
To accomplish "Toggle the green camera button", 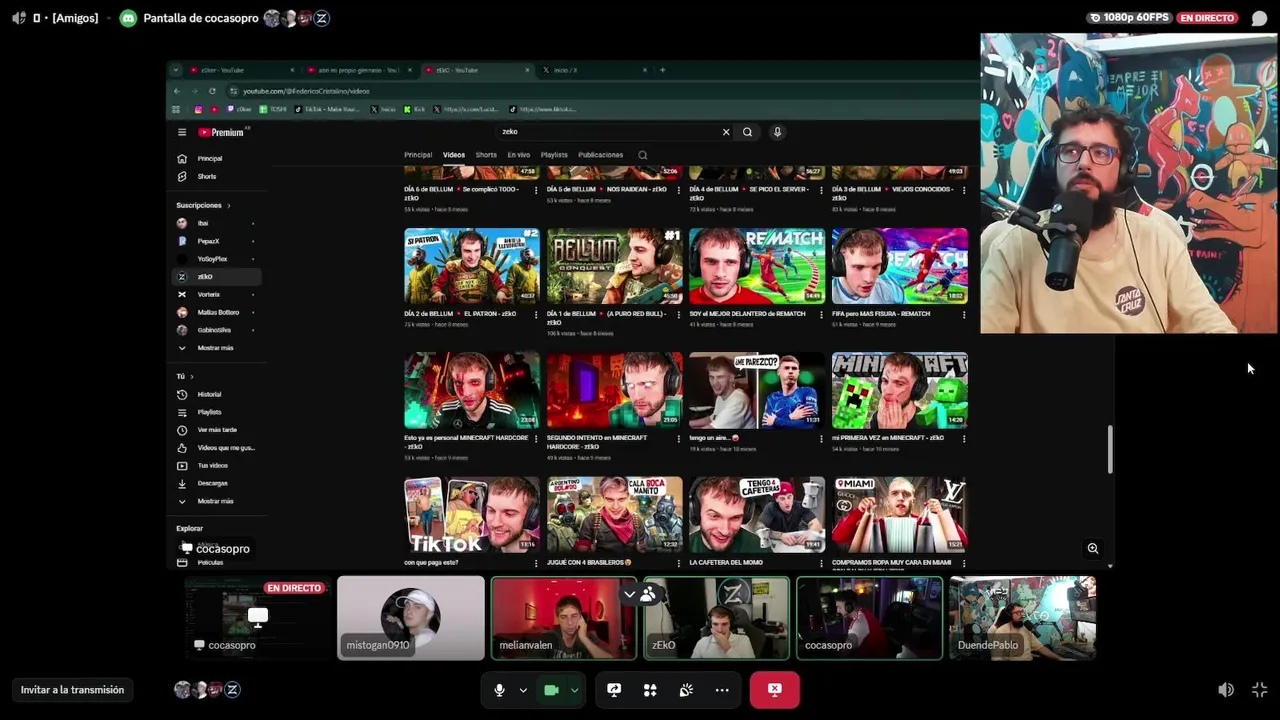I will point(550,690).
